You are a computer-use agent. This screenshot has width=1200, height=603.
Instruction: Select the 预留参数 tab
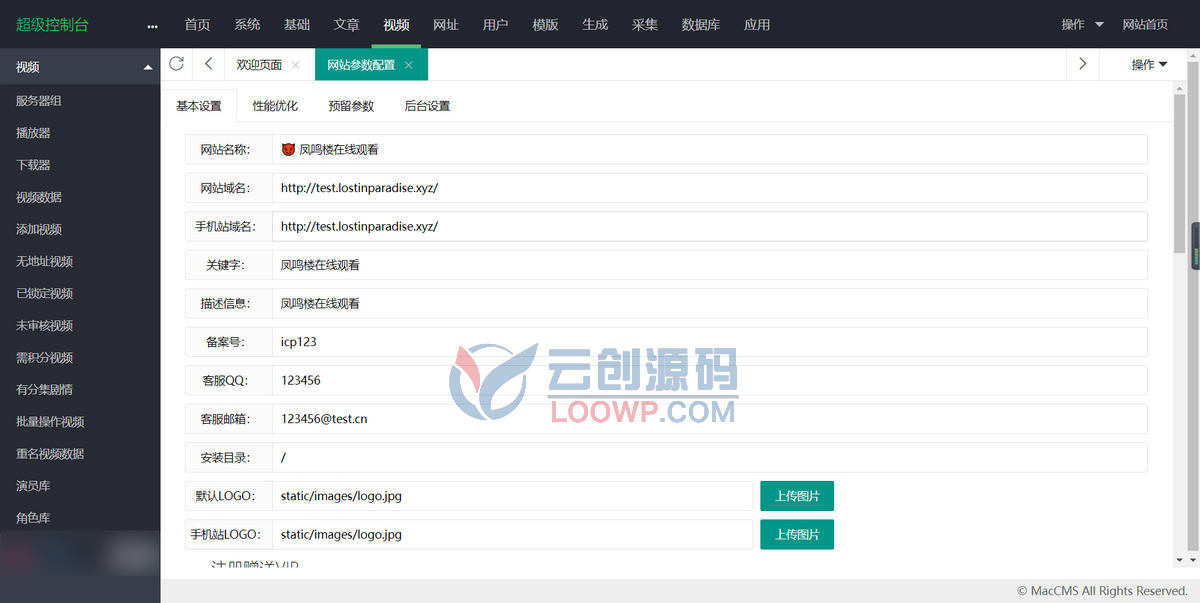point(351,105)
